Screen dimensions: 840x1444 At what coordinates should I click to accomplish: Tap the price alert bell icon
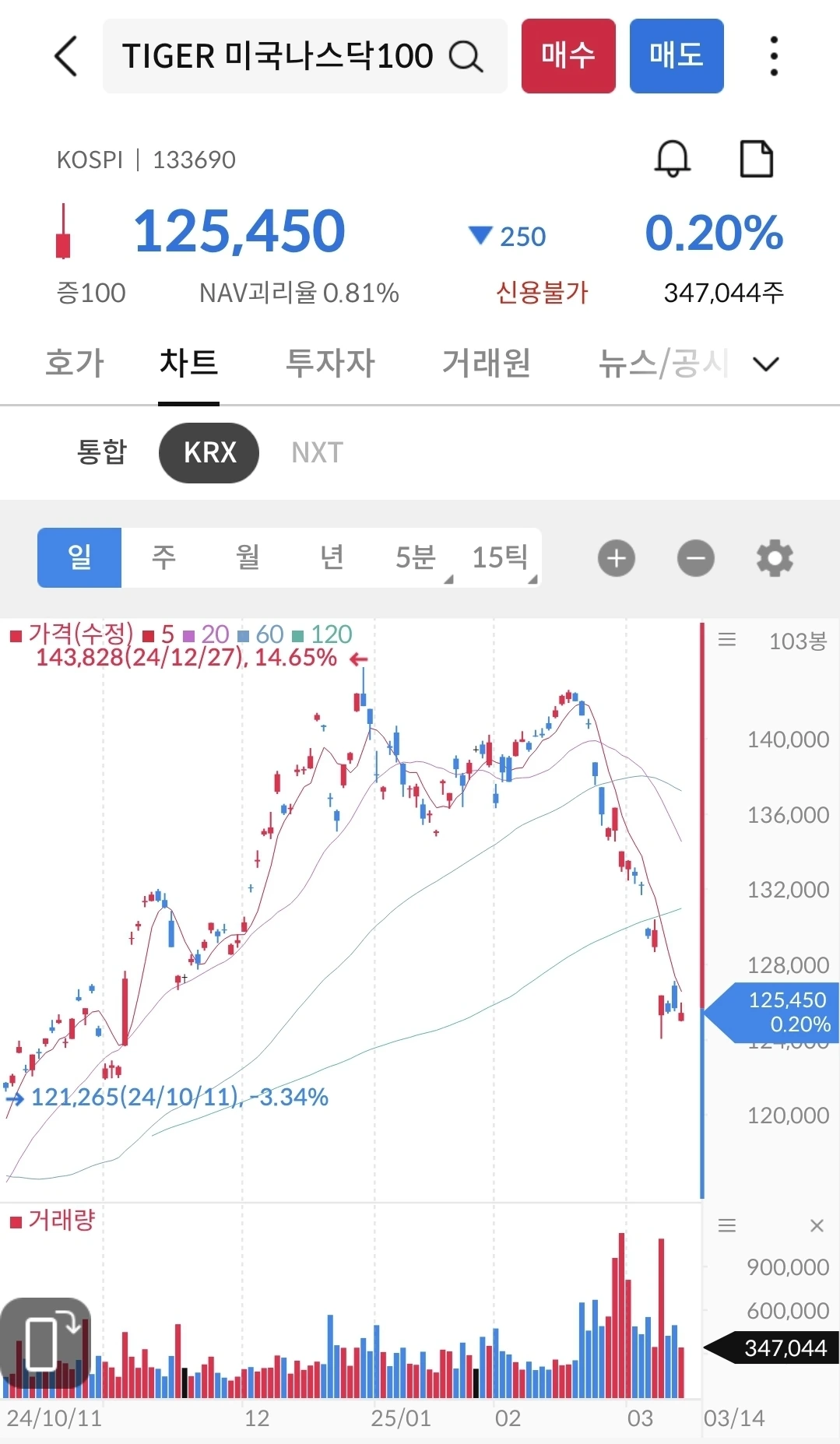[672, 159]
